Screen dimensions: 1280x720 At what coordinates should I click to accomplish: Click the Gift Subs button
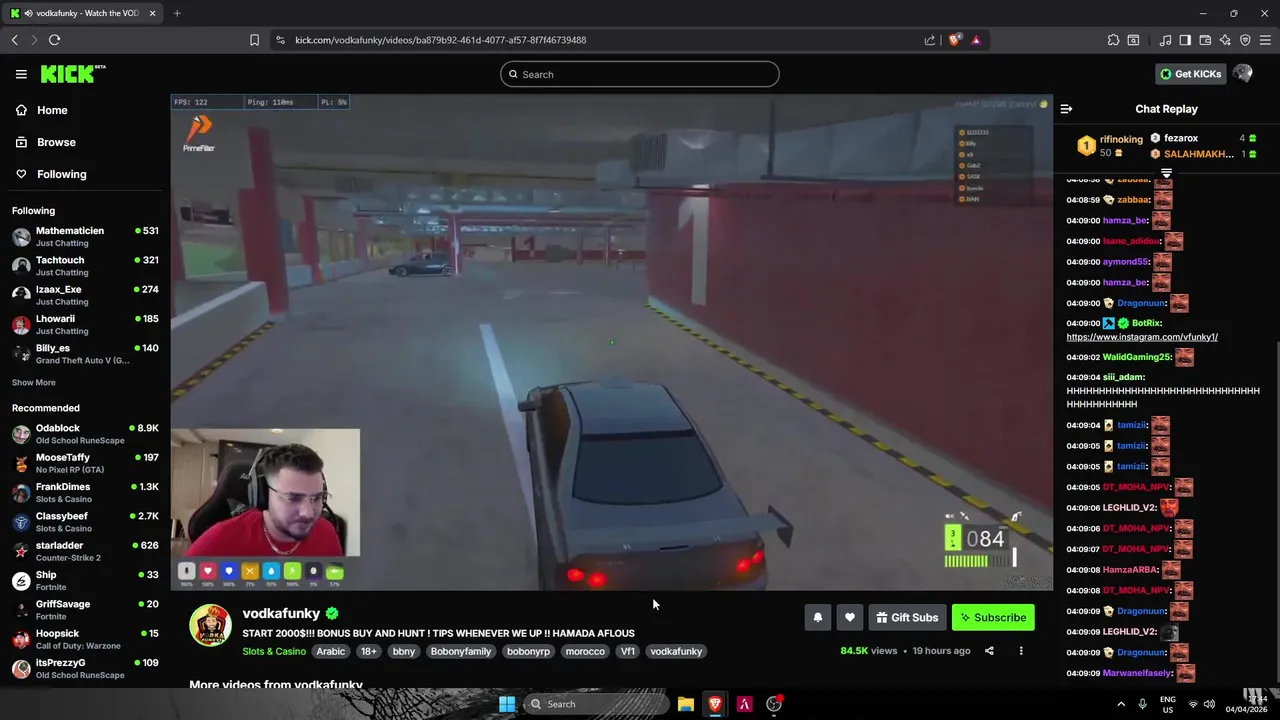907,618
